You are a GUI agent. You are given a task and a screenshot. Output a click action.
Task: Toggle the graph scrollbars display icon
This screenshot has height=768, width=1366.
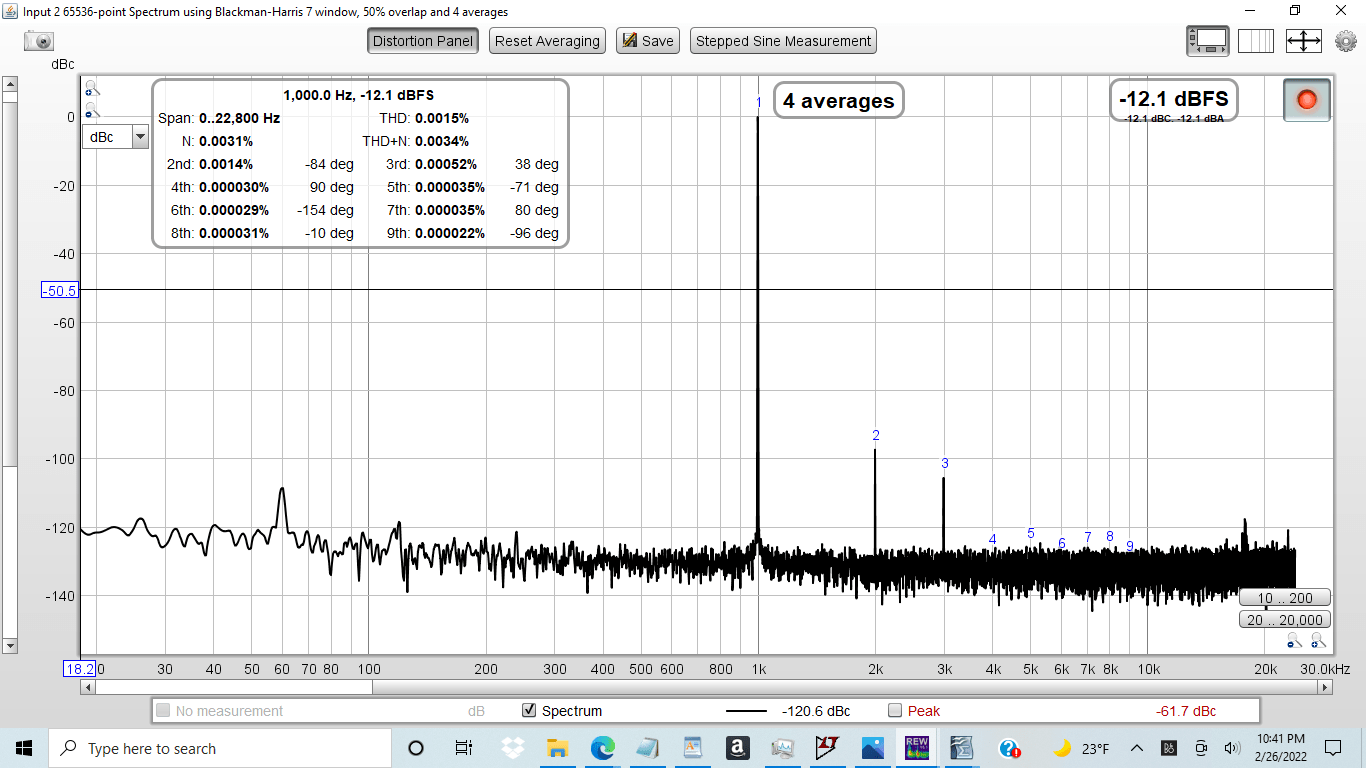point(1208,41)
